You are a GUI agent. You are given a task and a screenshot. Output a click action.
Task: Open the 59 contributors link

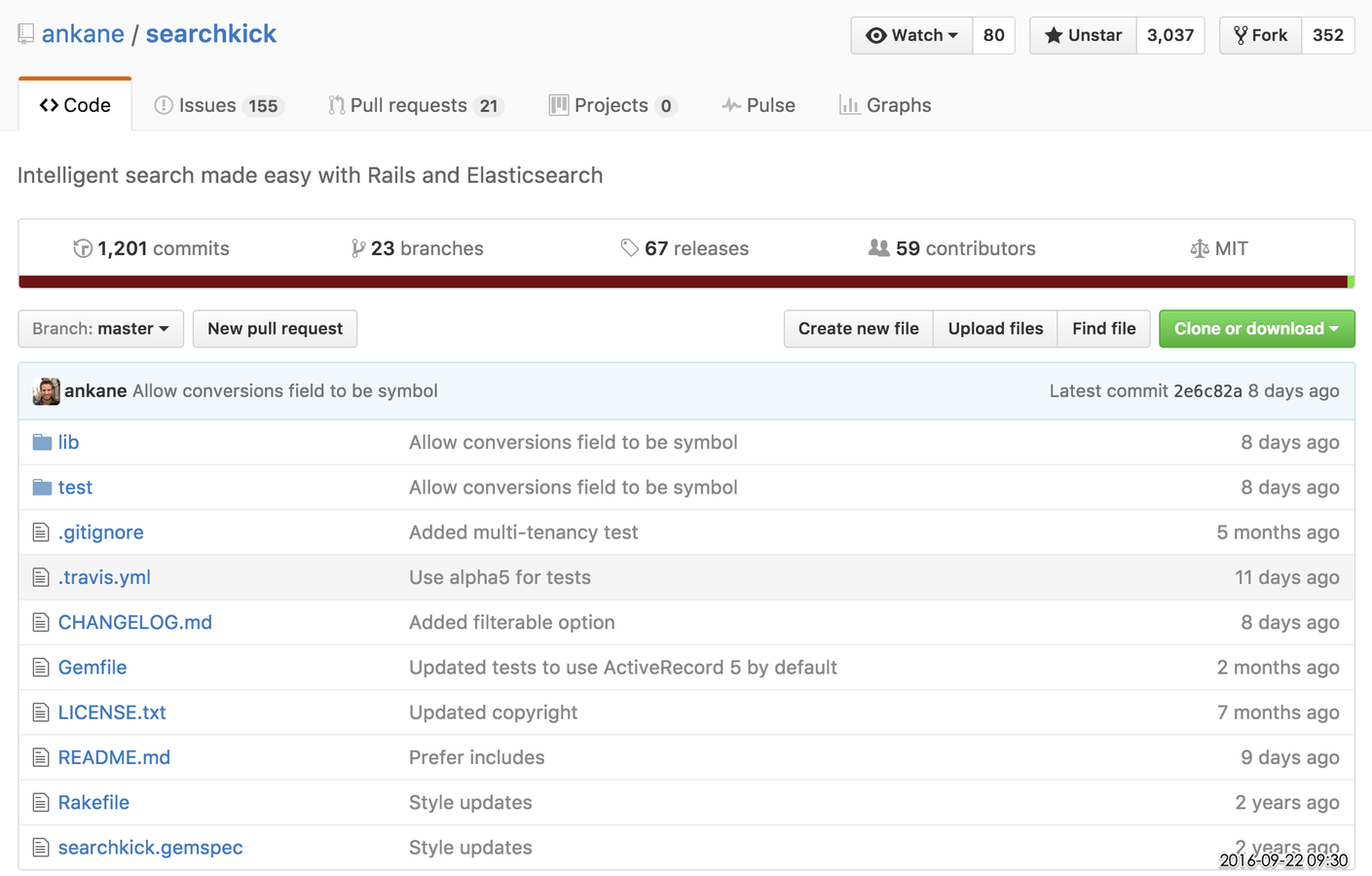952,248
